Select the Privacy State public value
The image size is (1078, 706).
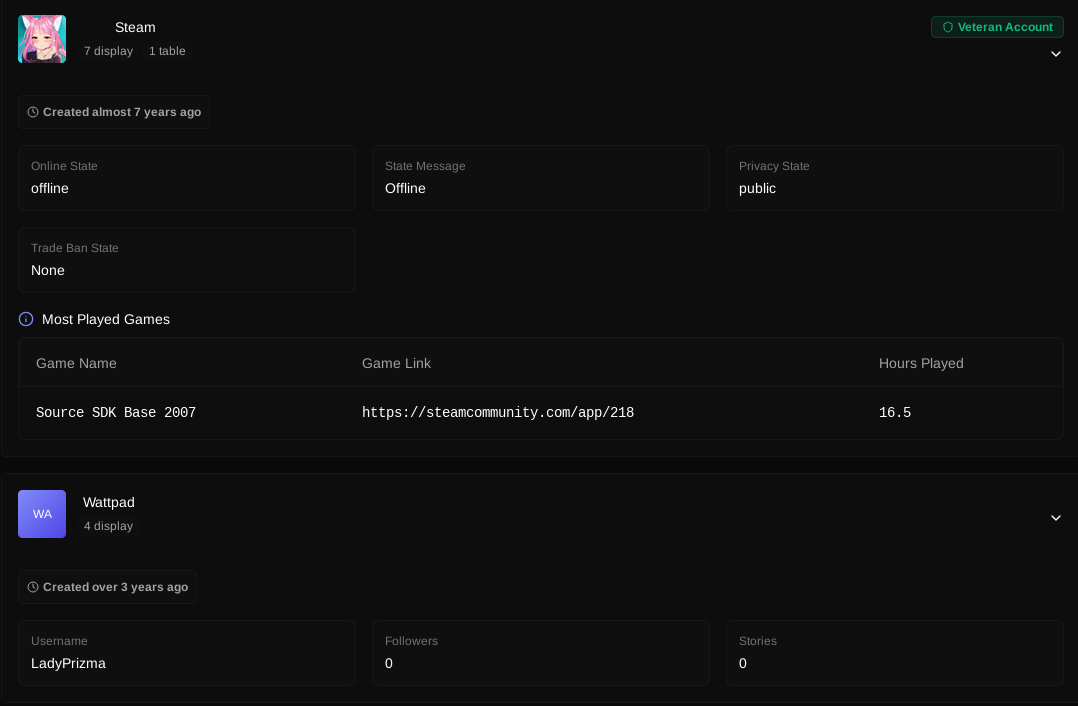(x=757, y=188)
